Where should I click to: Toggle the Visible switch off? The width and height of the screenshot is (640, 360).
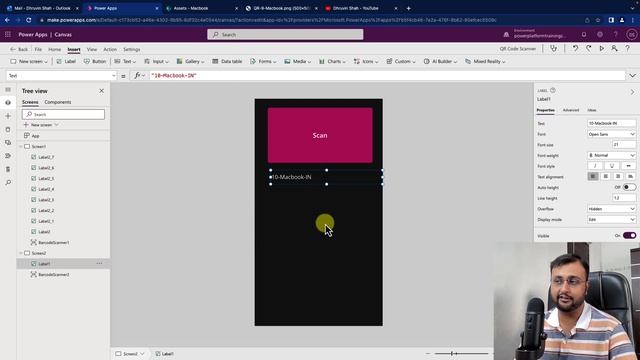[x=629, y=236]
